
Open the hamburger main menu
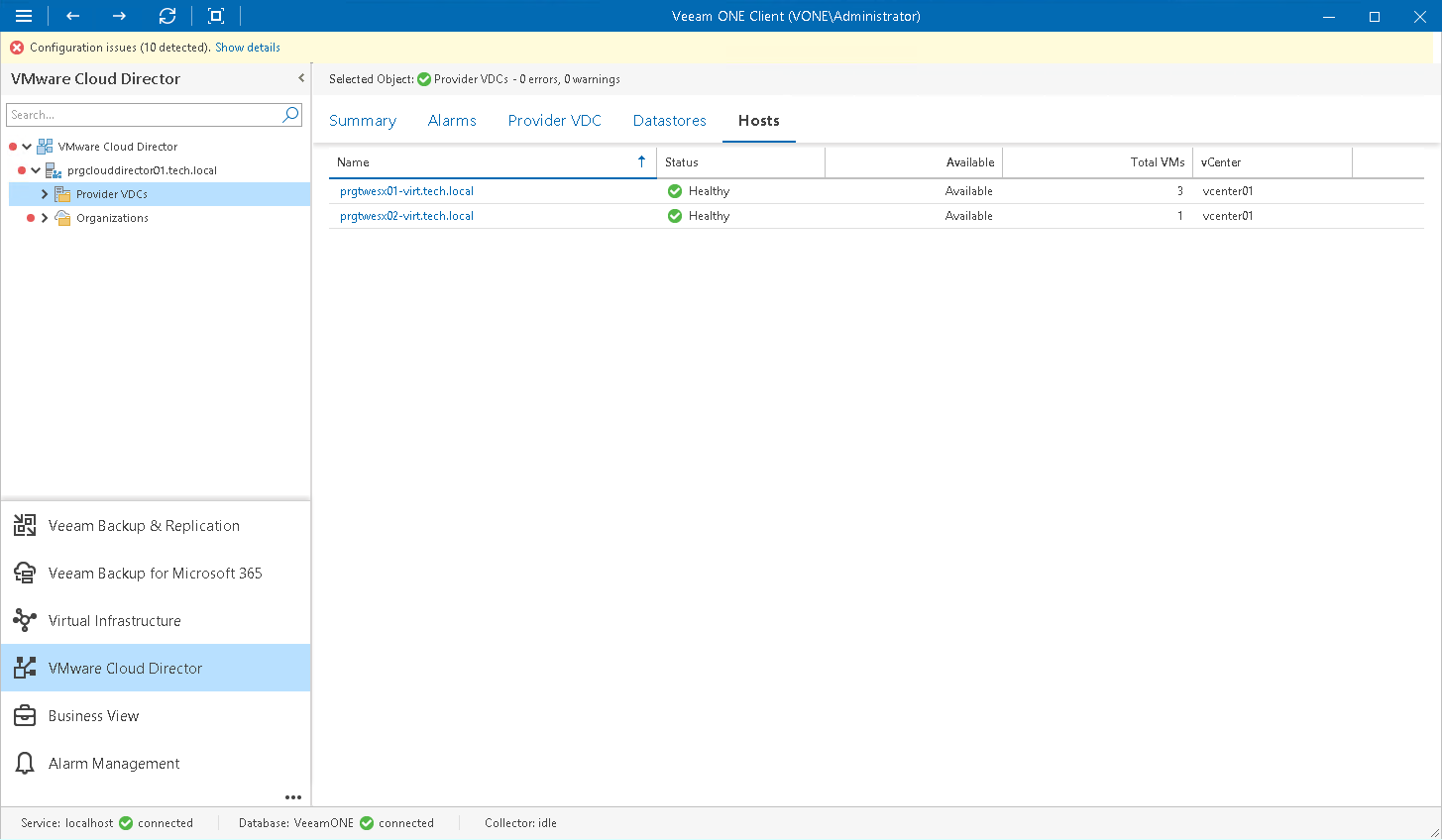coord(24,16)
